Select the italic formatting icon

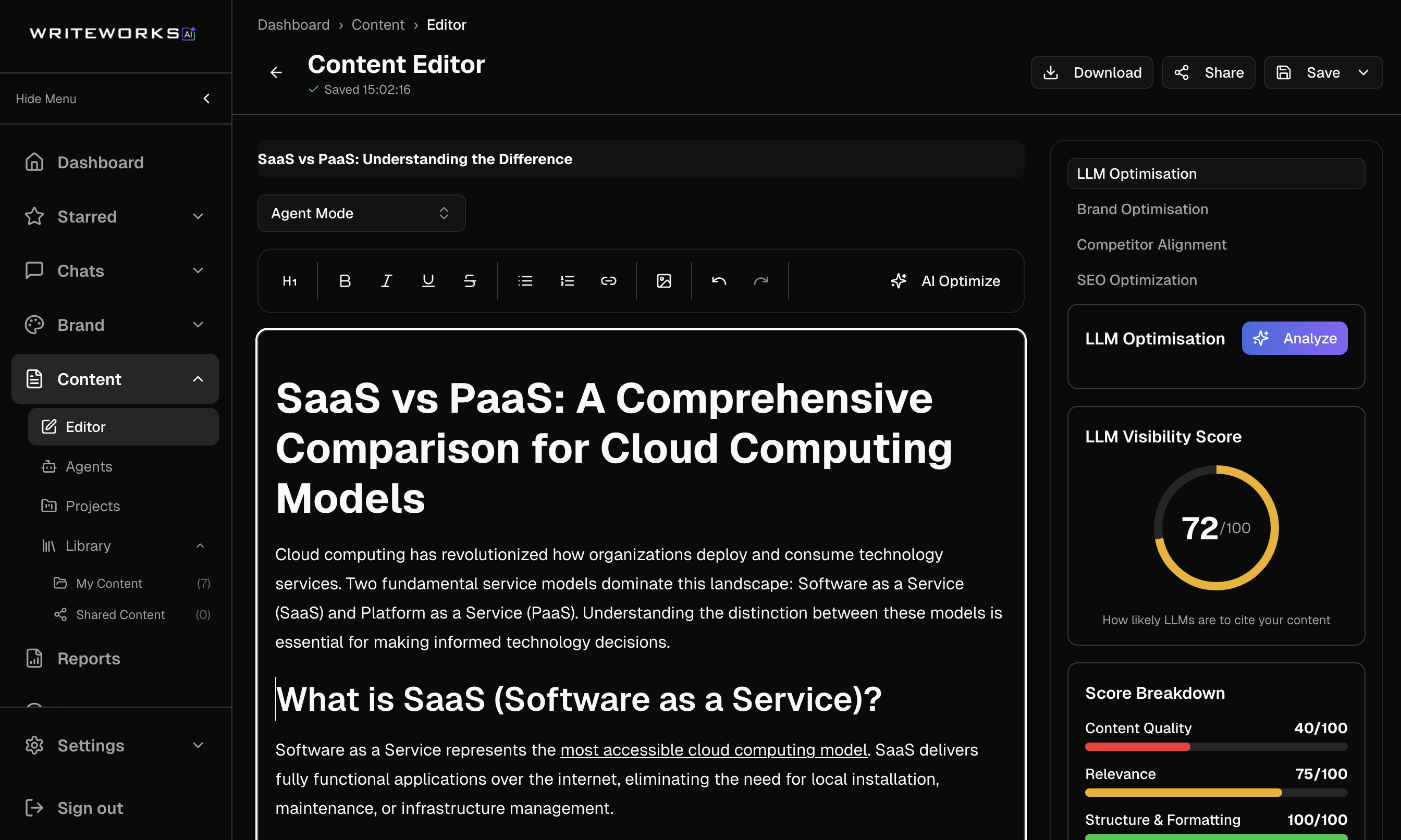coord(387,280)
